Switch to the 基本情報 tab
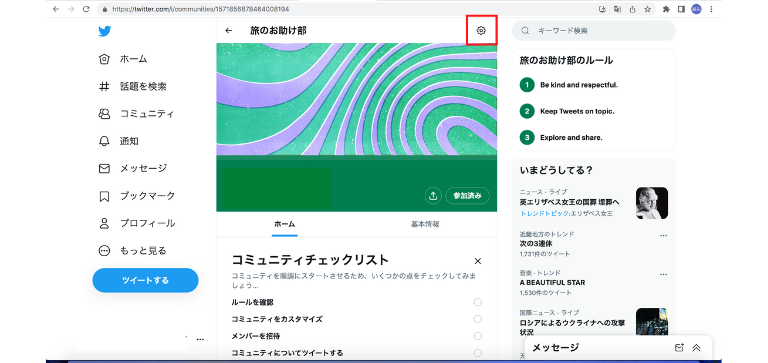This screenshot has height=363, width=768. [425, 224]
